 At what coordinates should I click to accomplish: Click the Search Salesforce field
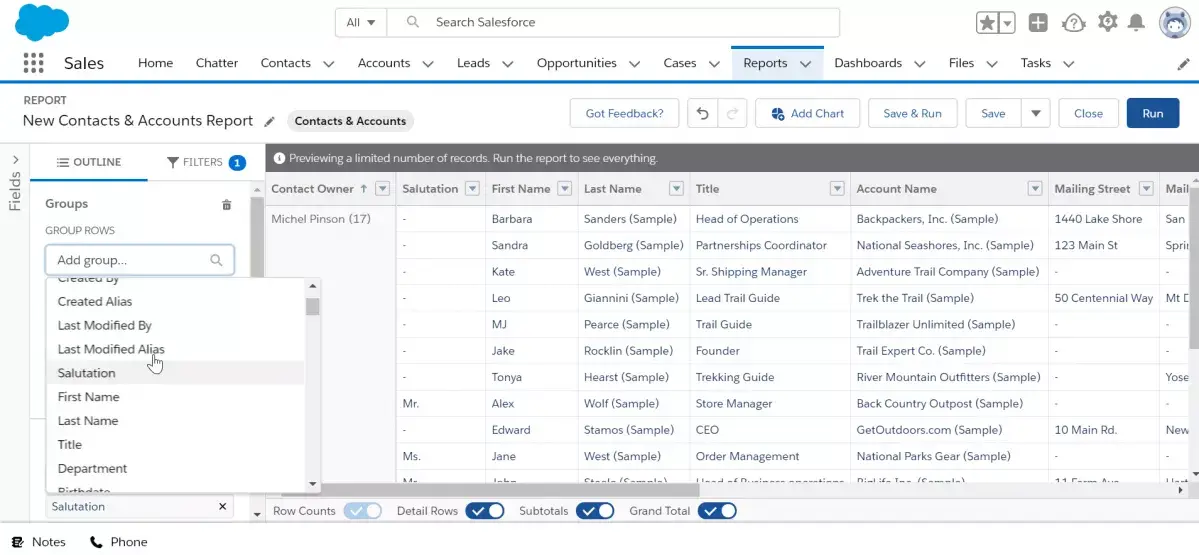(613, 22)
